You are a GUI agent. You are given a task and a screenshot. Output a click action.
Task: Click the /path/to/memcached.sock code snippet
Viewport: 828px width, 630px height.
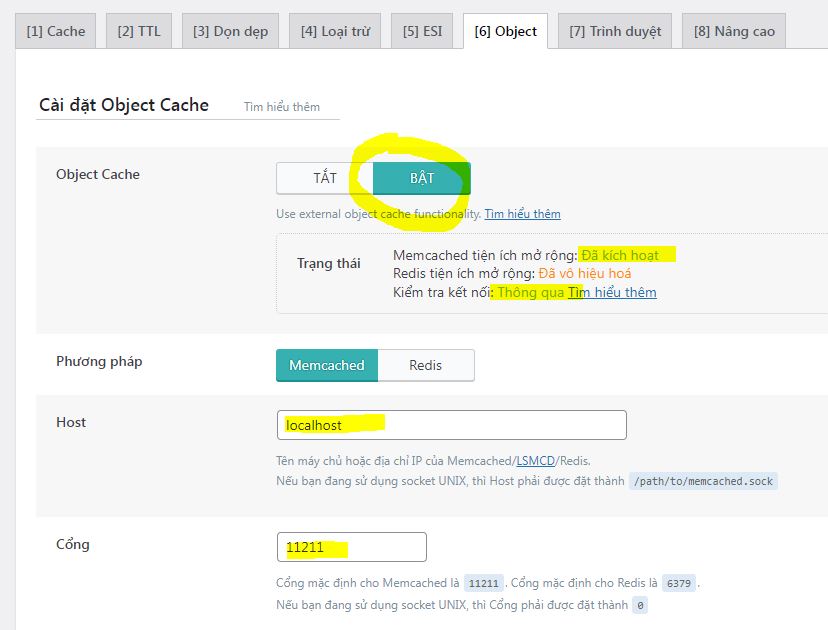[x=703, y=481]
